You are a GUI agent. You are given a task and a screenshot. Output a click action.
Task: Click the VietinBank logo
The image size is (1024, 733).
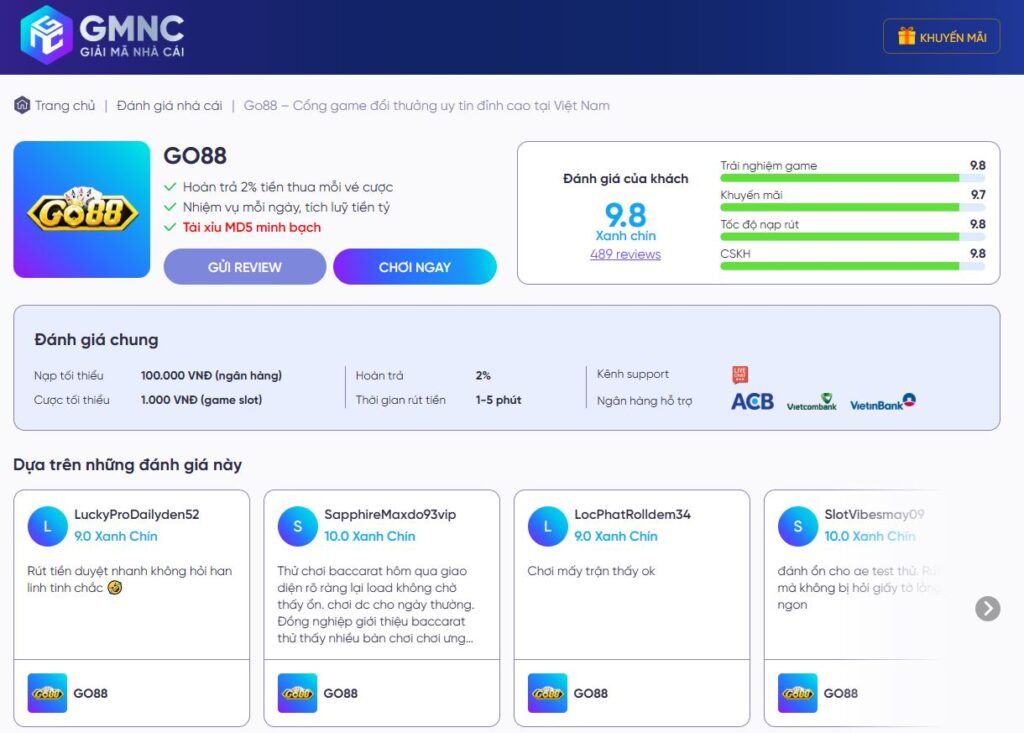[x=883, y=402]
